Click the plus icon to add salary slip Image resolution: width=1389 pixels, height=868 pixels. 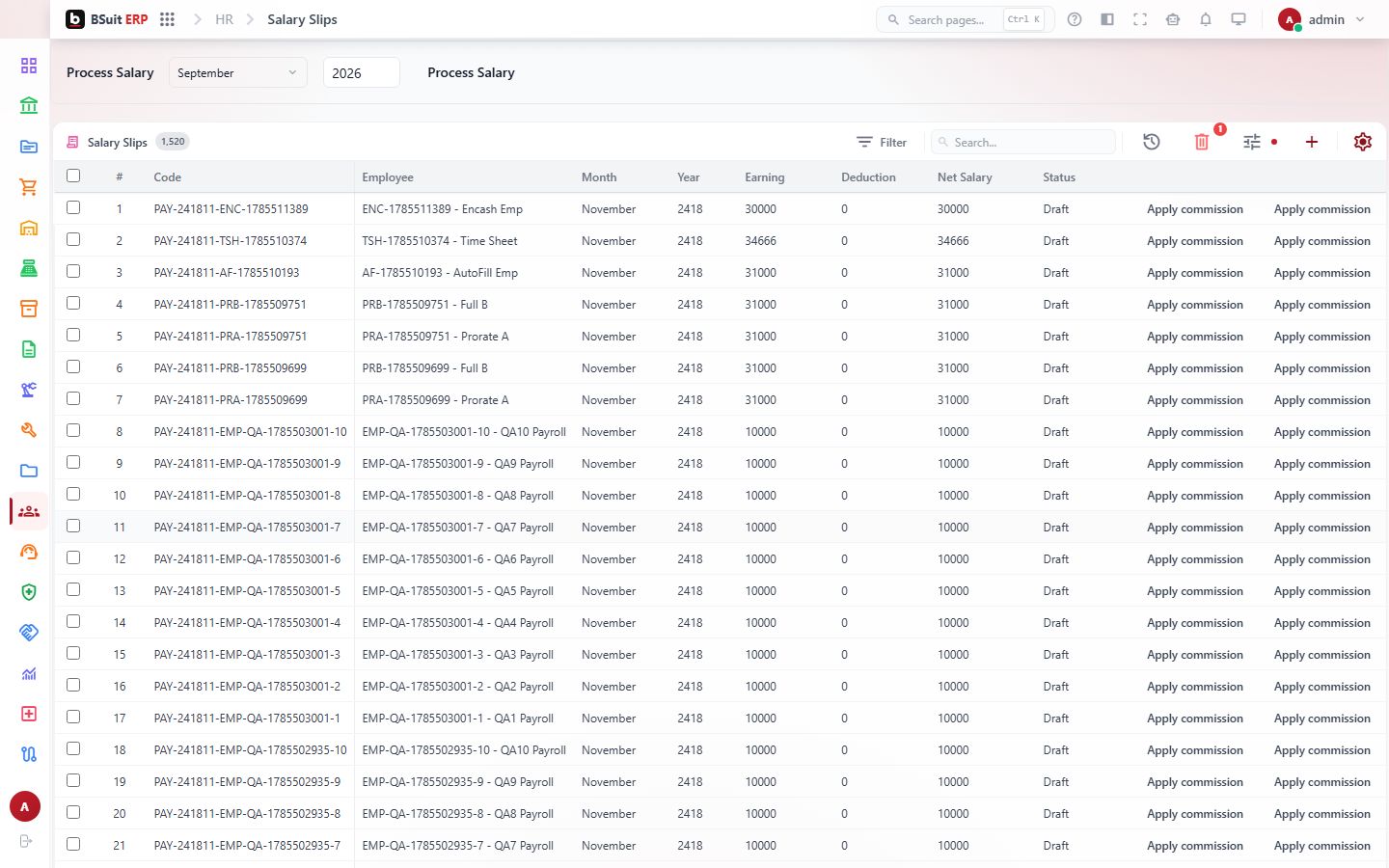pyautogui.click(x=1312, y=142)
